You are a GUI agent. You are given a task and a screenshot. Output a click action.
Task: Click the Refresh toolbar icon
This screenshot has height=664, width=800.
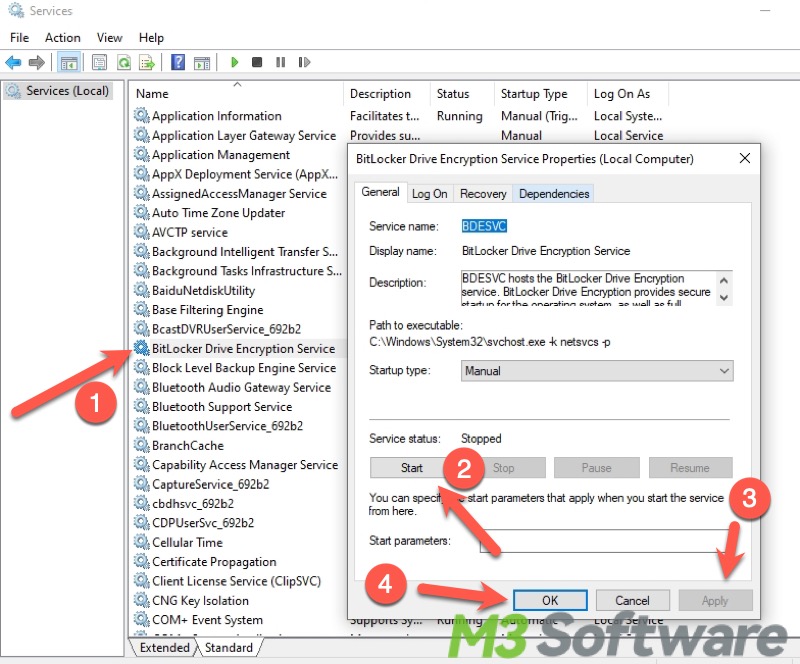pyautogui.click(x=123, y=63)
